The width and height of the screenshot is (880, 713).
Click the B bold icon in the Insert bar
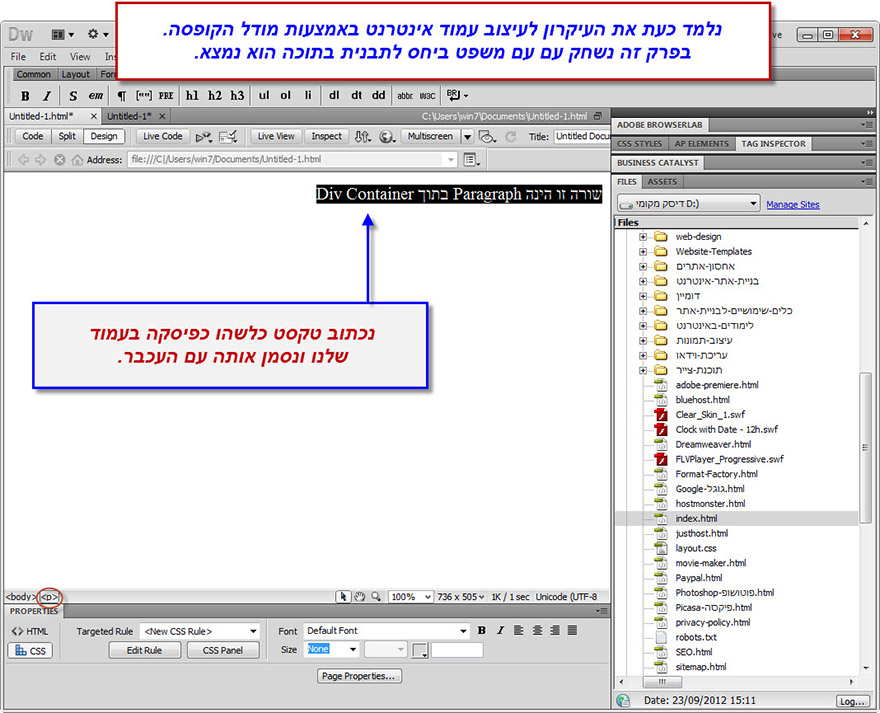click(25, 96)
